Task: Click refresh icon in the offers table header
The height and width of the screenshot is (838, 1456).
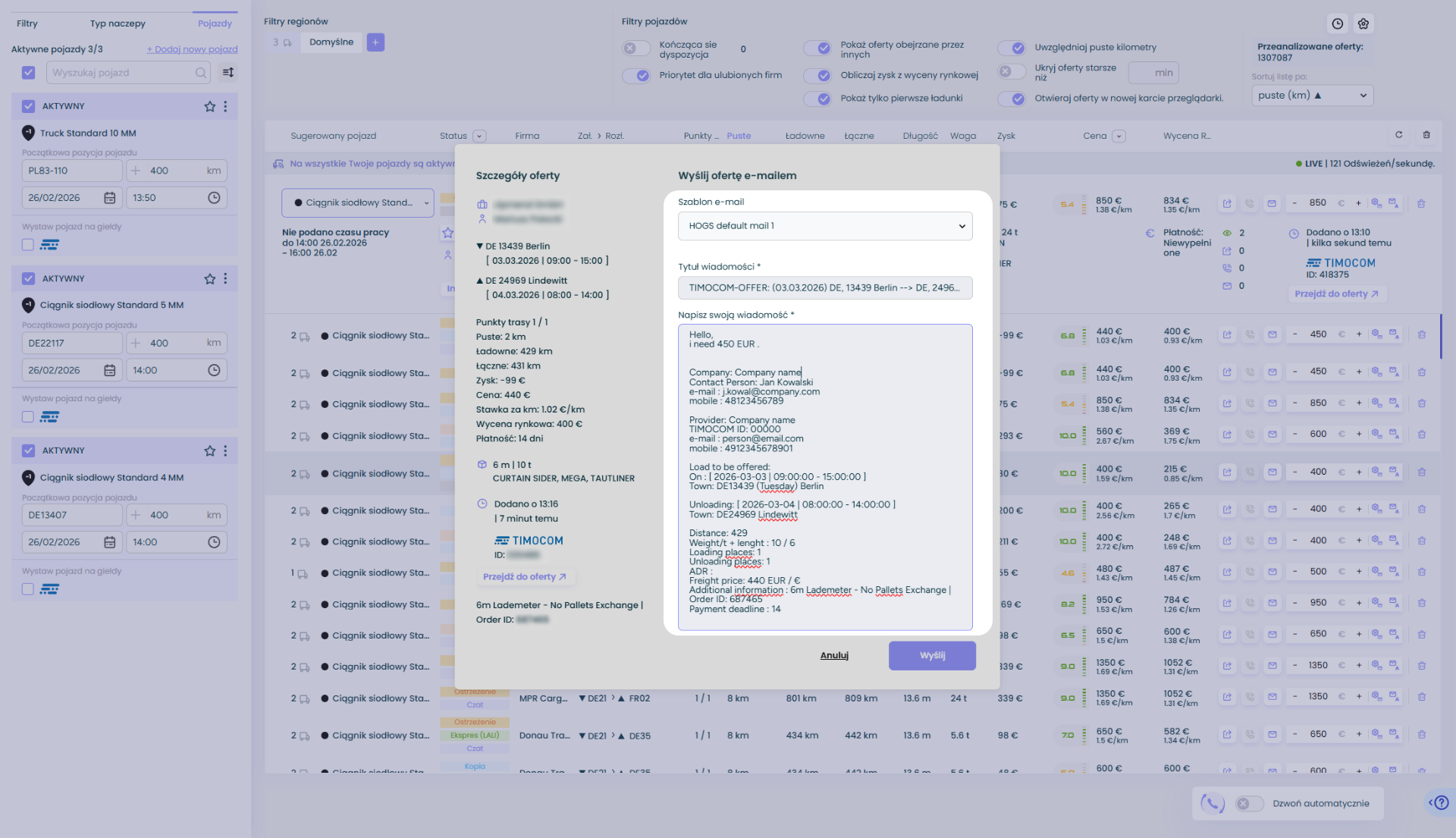Action: [1399, 135]
